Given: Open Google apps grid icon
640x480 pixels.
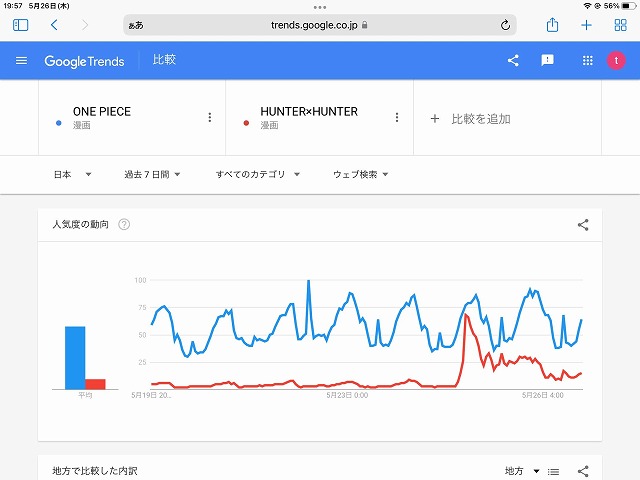Looking at the screenshot, I should coord(587,61).
